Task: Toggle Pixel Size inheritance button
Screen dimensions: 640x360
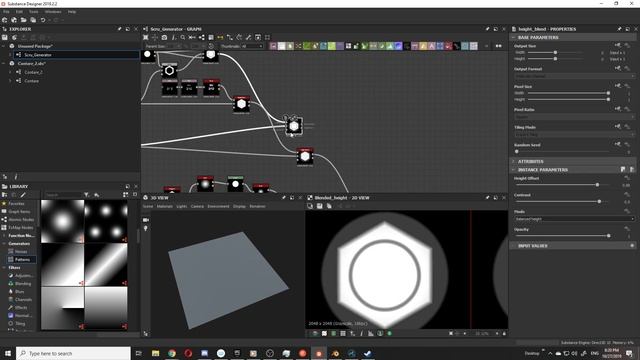Action: (618, 86)
